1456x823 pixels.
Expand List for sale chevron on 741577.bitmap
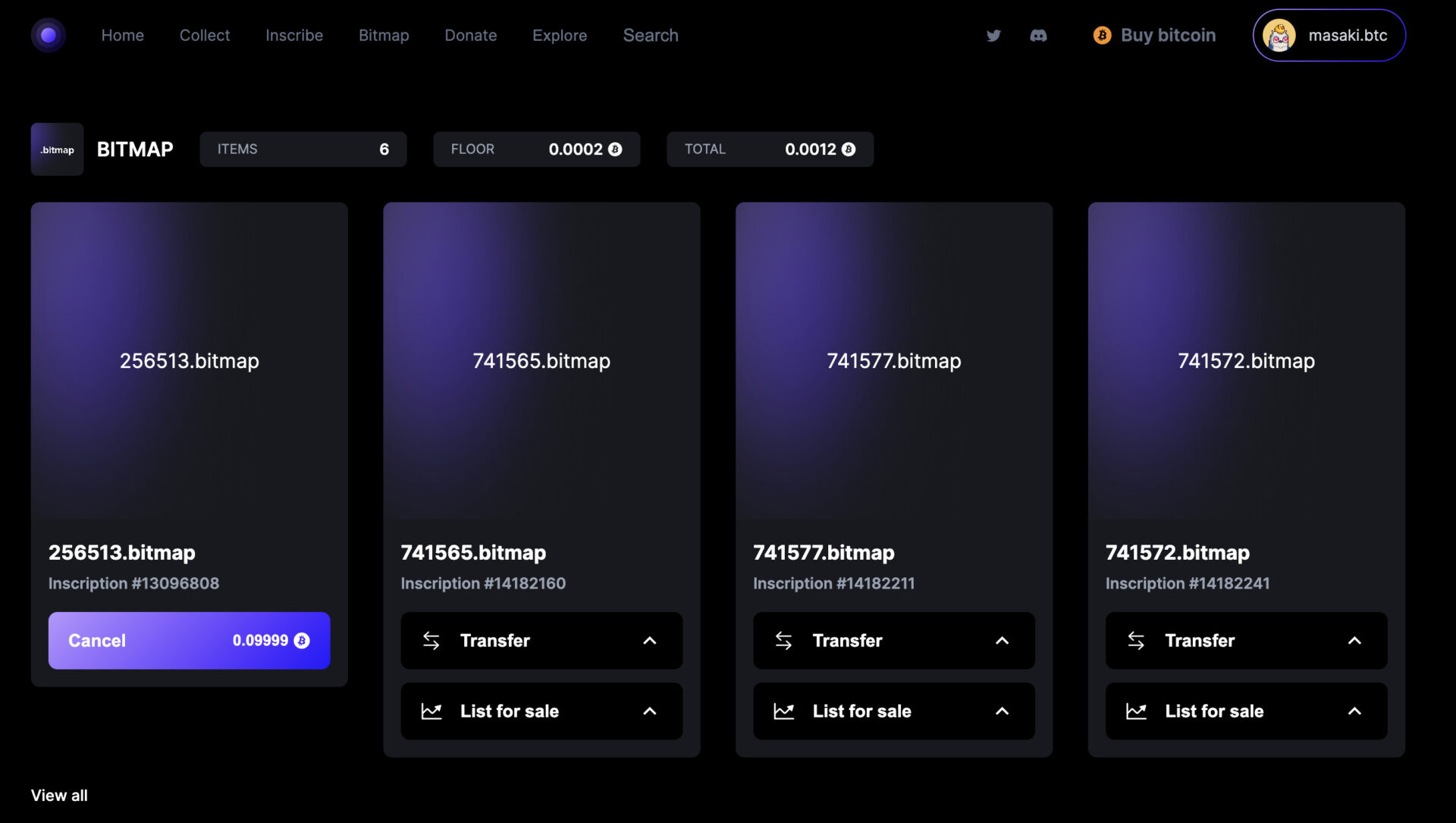[1002, 711]
